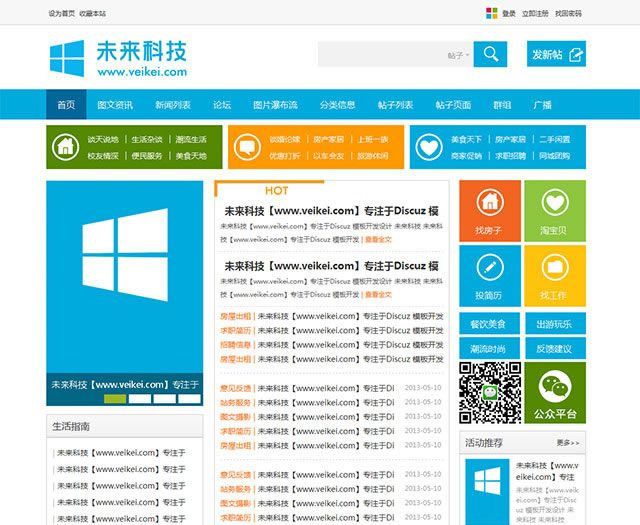
Task: Open the 群组 nav item
Action: click(502, 105)
